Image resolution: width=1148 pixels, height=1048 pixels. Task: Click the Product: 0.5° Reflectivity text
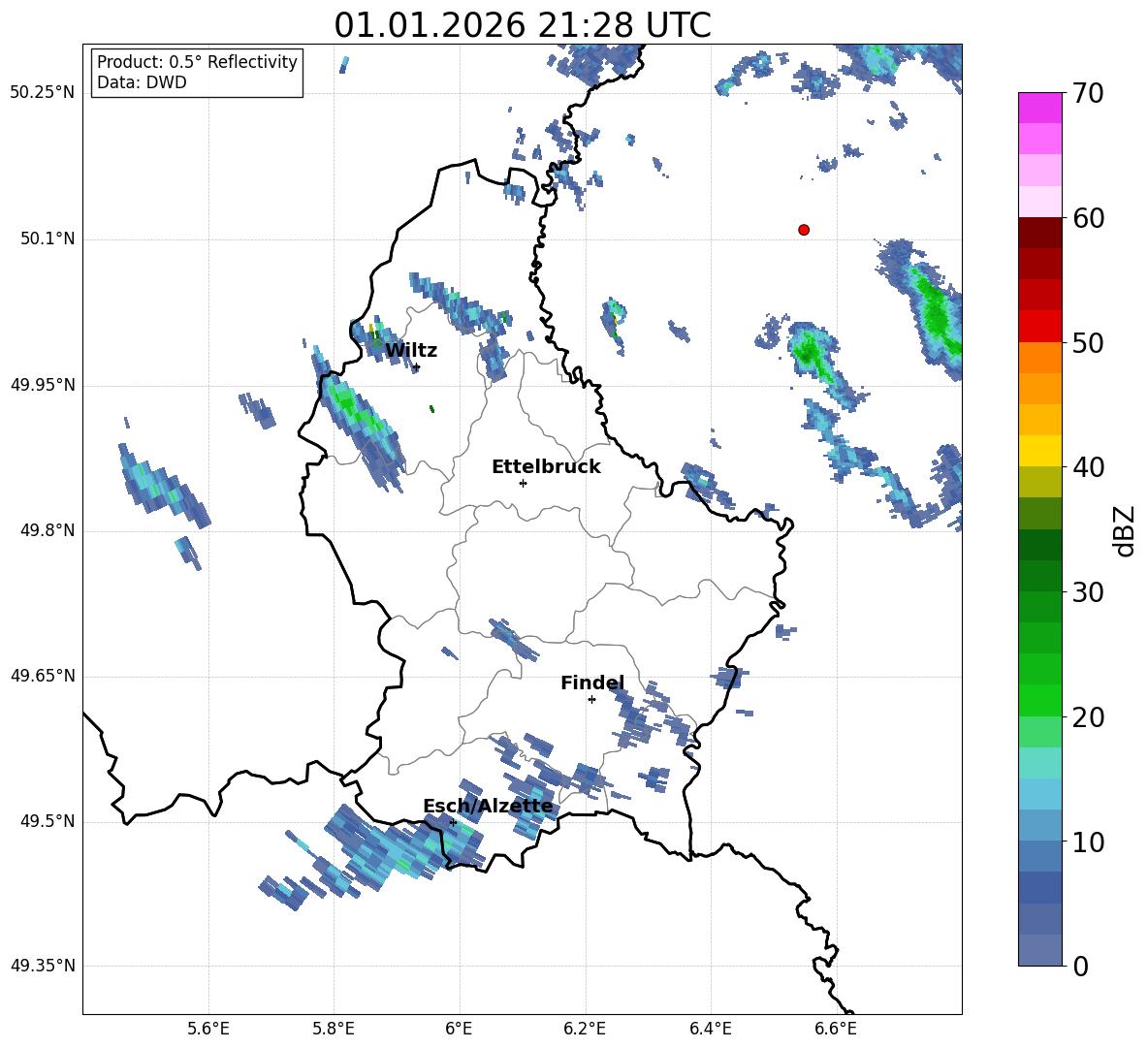(197, 62)
